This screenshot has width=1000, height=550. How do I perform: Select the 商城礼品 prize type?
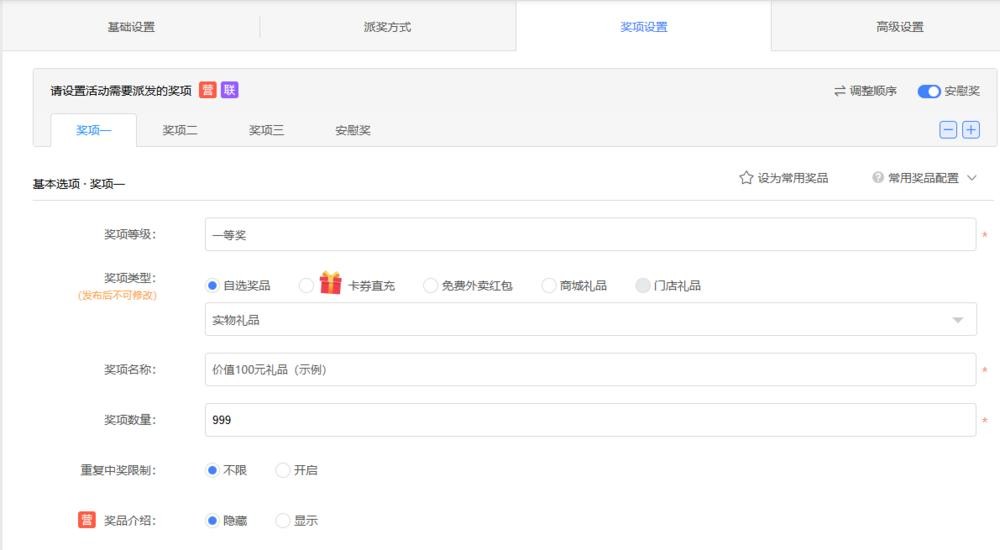click(x=549, y=286)
